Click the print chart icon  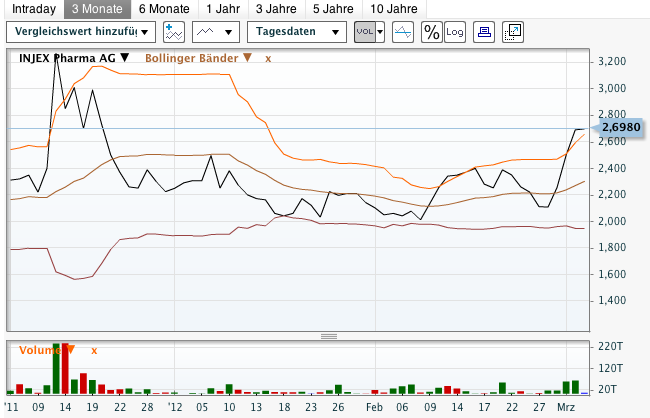(x=484, y=32)
